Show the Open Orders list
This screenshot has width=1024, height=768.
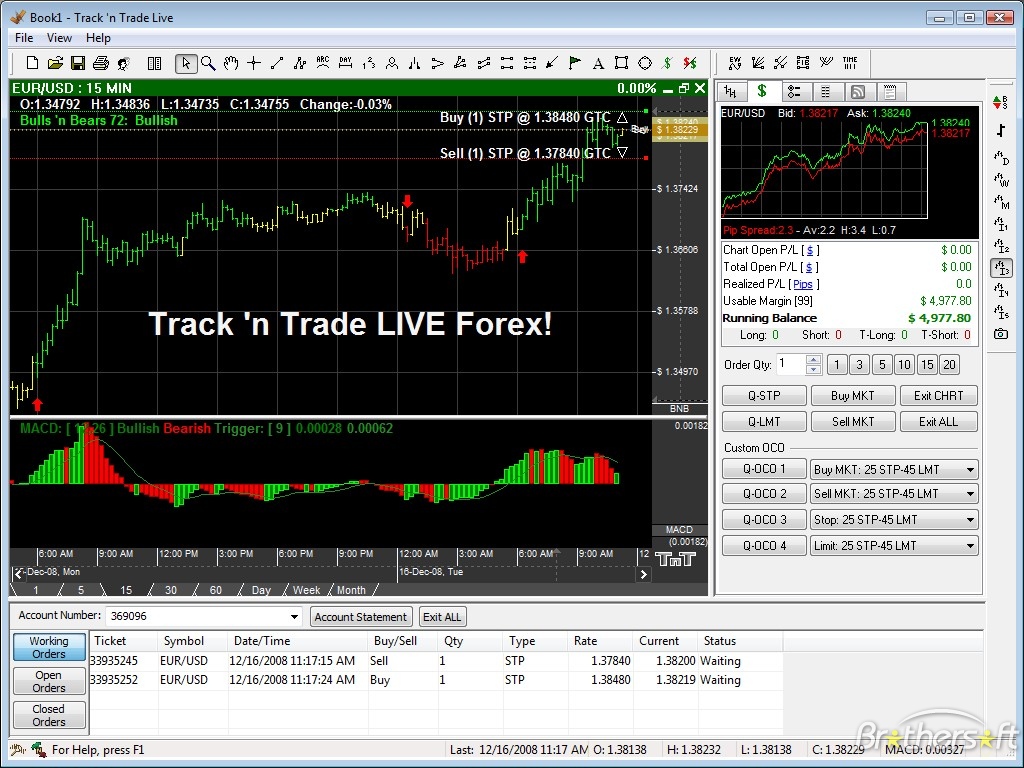pos(49,681)
